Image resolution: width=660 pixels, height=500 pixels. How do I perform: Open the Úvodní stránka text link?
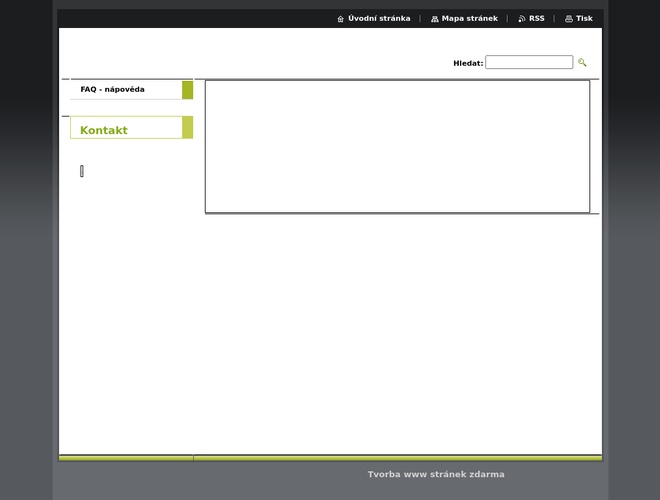[x=379, y=19]
